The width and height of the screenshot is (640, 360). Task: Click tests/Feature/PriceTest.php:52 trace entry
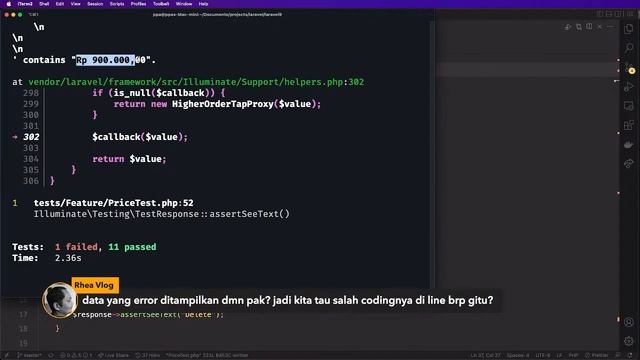point(113,203)
